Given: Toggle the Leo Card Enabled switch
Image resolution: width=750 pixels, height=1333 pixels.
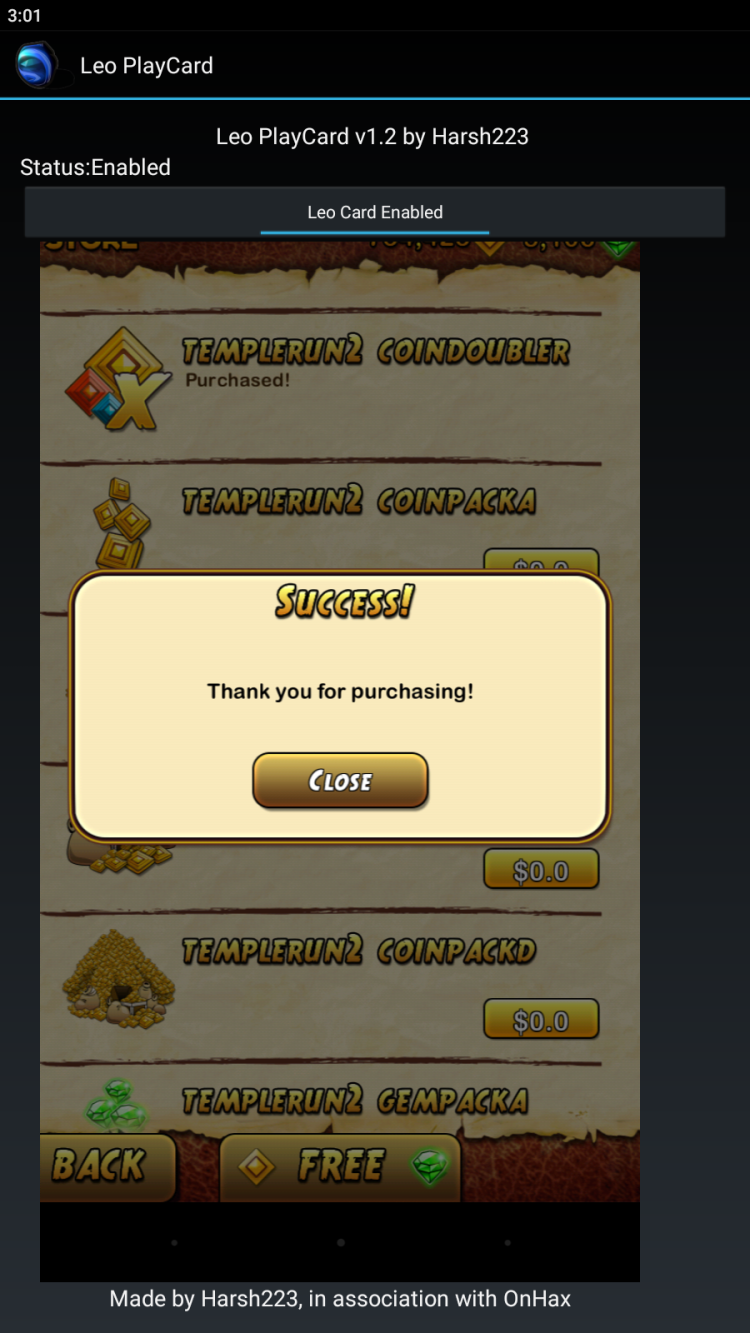Looking at the screenshot, I should [x=375, y=212].
